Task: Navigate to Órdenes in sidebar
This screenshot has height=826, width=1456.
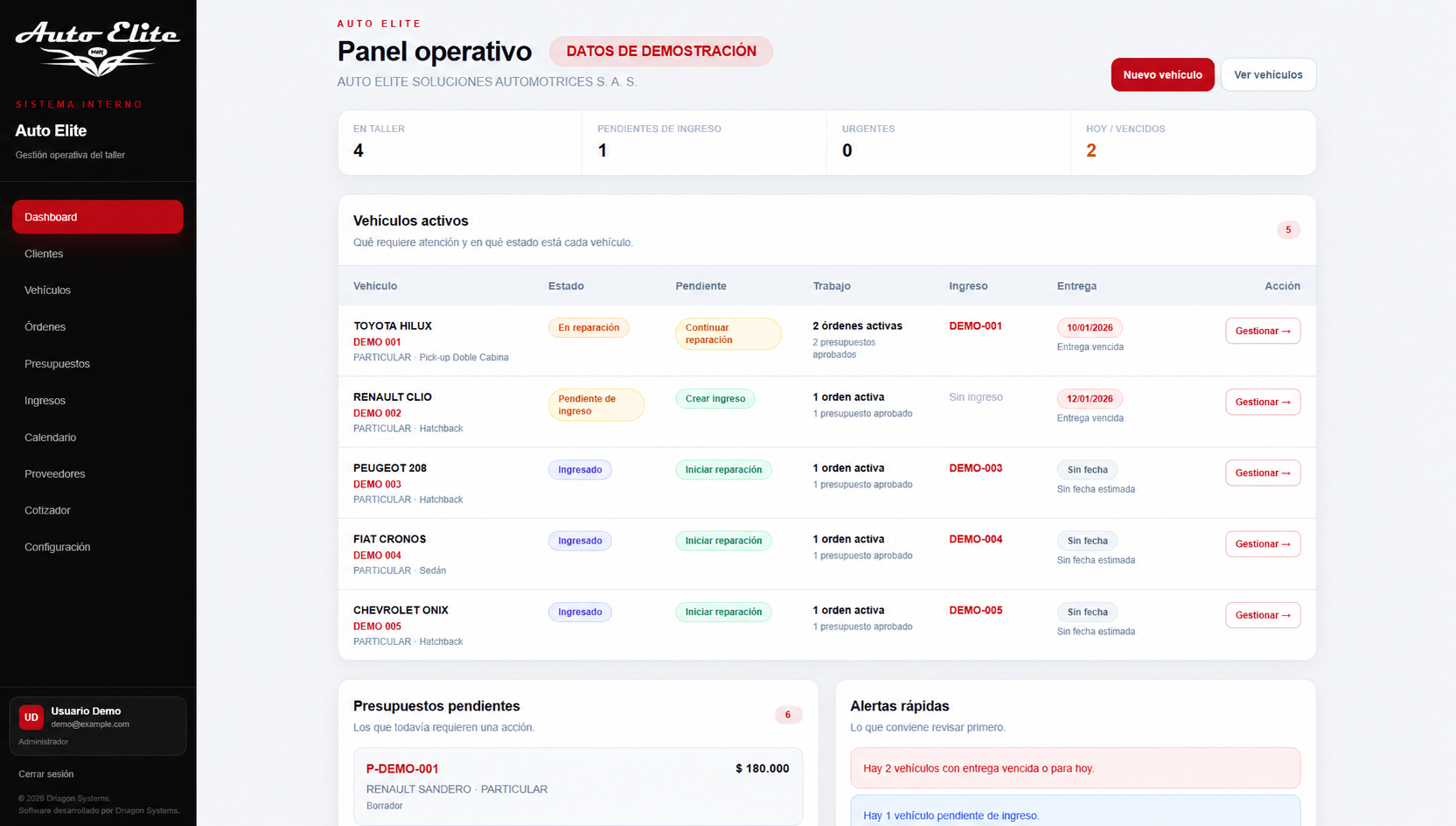Action: [45, 327]
